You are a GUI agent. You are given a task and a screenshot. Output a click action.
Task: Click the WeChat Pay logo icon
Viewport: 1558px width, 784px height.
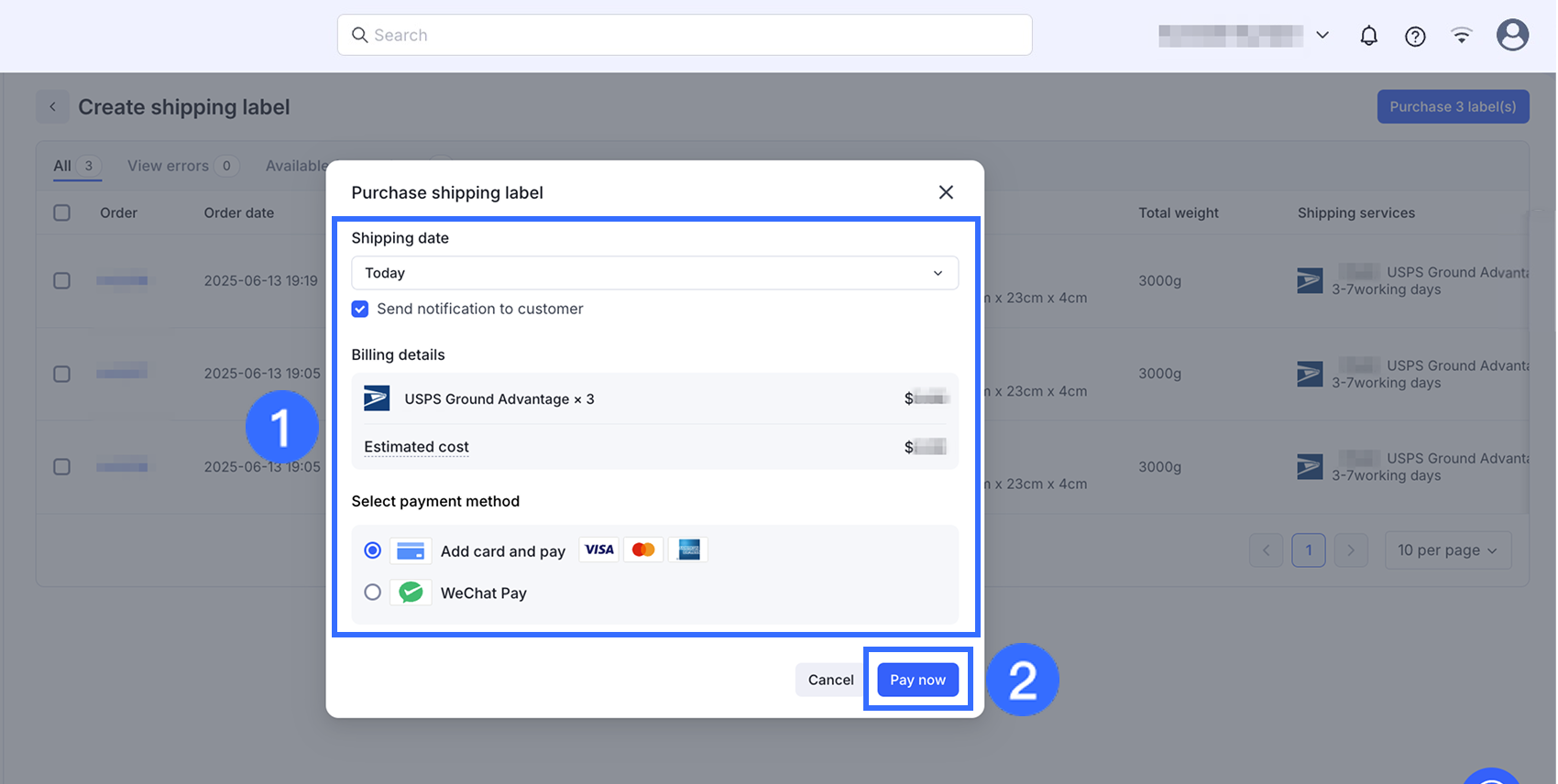tap(411, 593)
